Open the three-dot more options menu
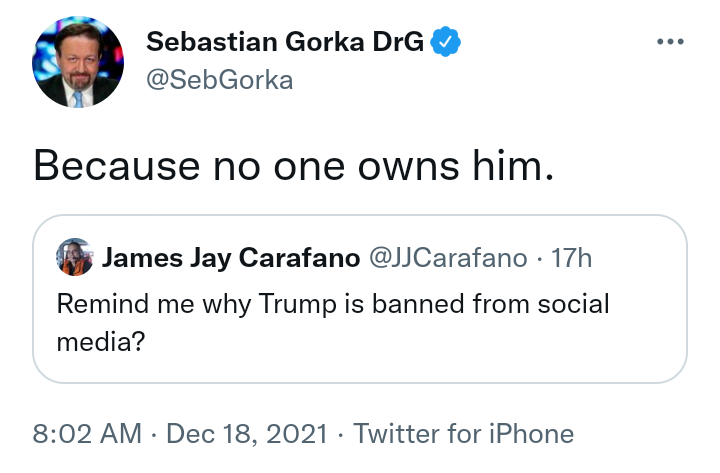The height and width of the screenshot is (473, 720). [670, 42]
